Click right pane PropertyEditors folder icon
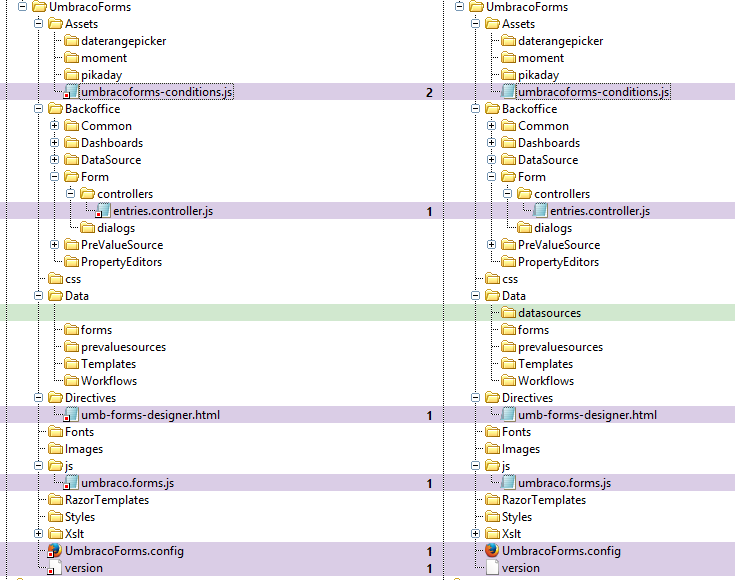 tap(508, 261)
